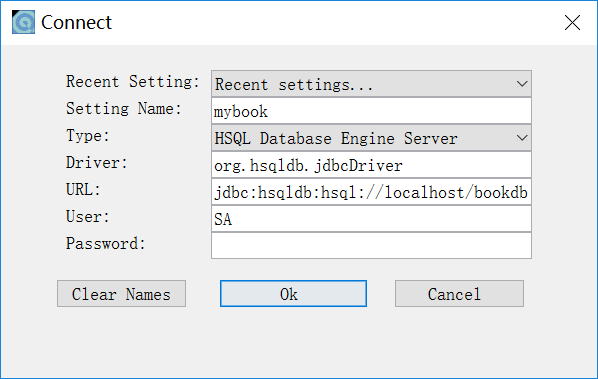Click the 'Driver:' label text
Image resolution: width=598 pixels, height=379 pixels.
[96, 163]
